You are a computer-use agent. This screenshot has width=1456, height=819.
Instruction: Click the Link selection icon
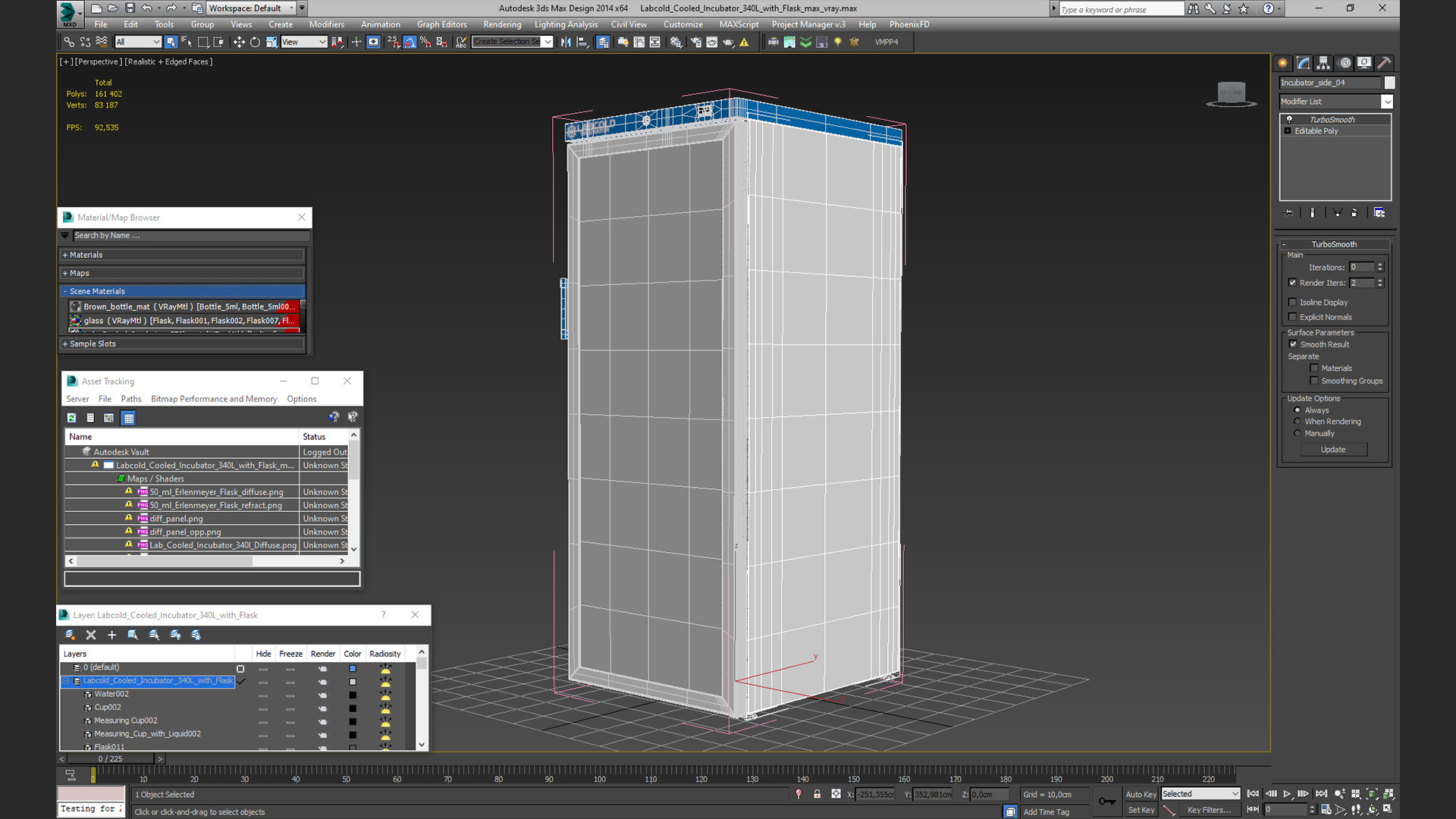(x=69, y=42)
